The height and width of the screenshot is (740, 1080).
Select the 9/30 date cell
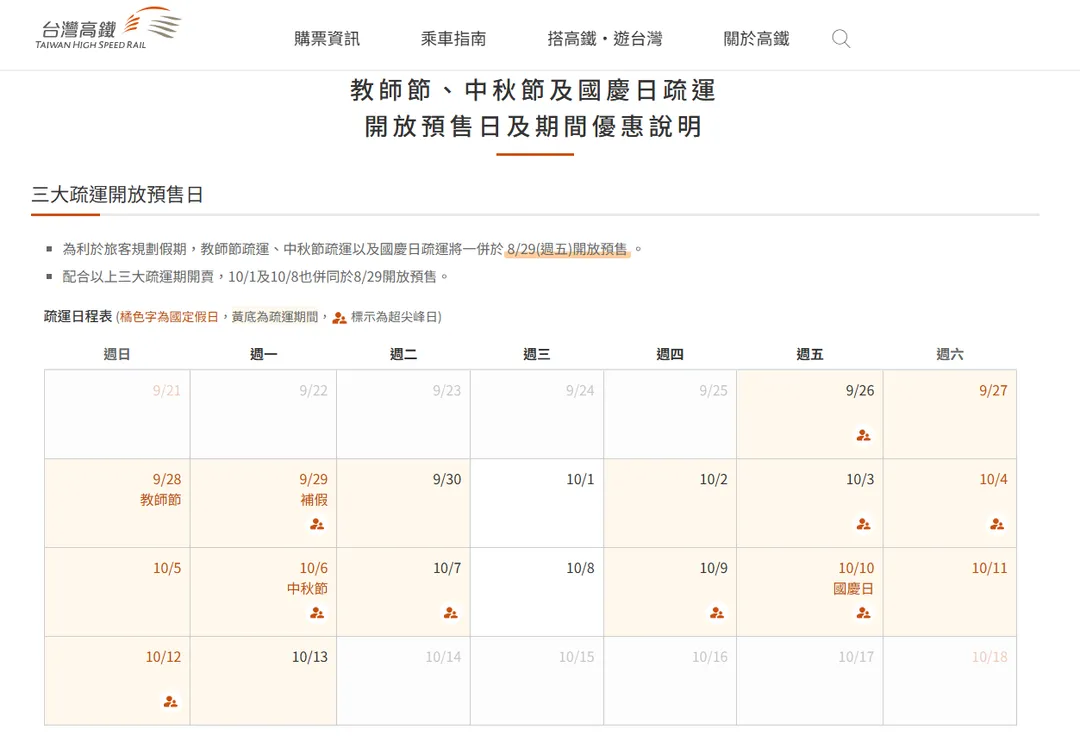click(404, 503)
